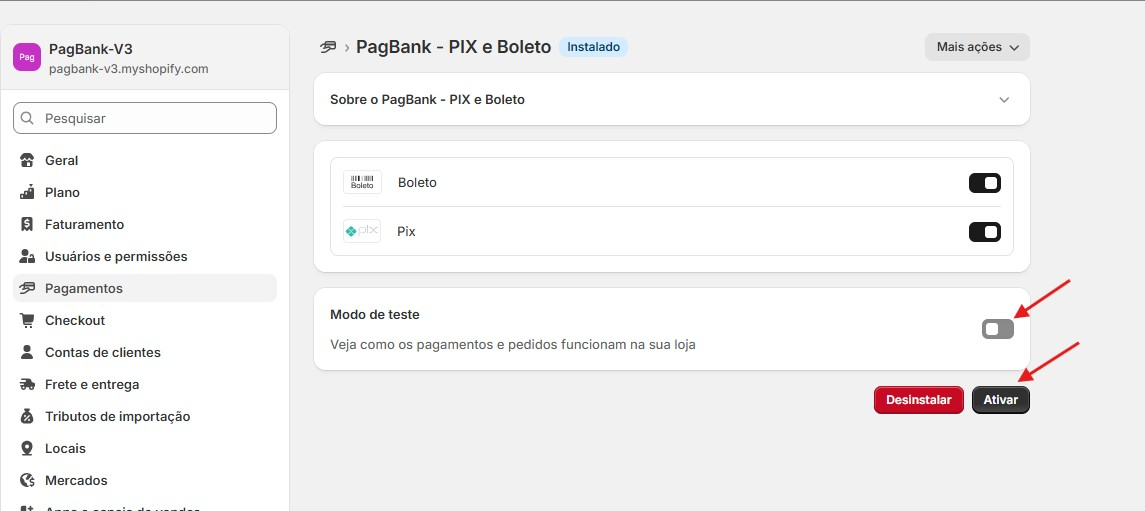Viewport: 1145px width, 511px height.
Task: Select Pagamentos in the sidebar
Action: coord(145,288)
